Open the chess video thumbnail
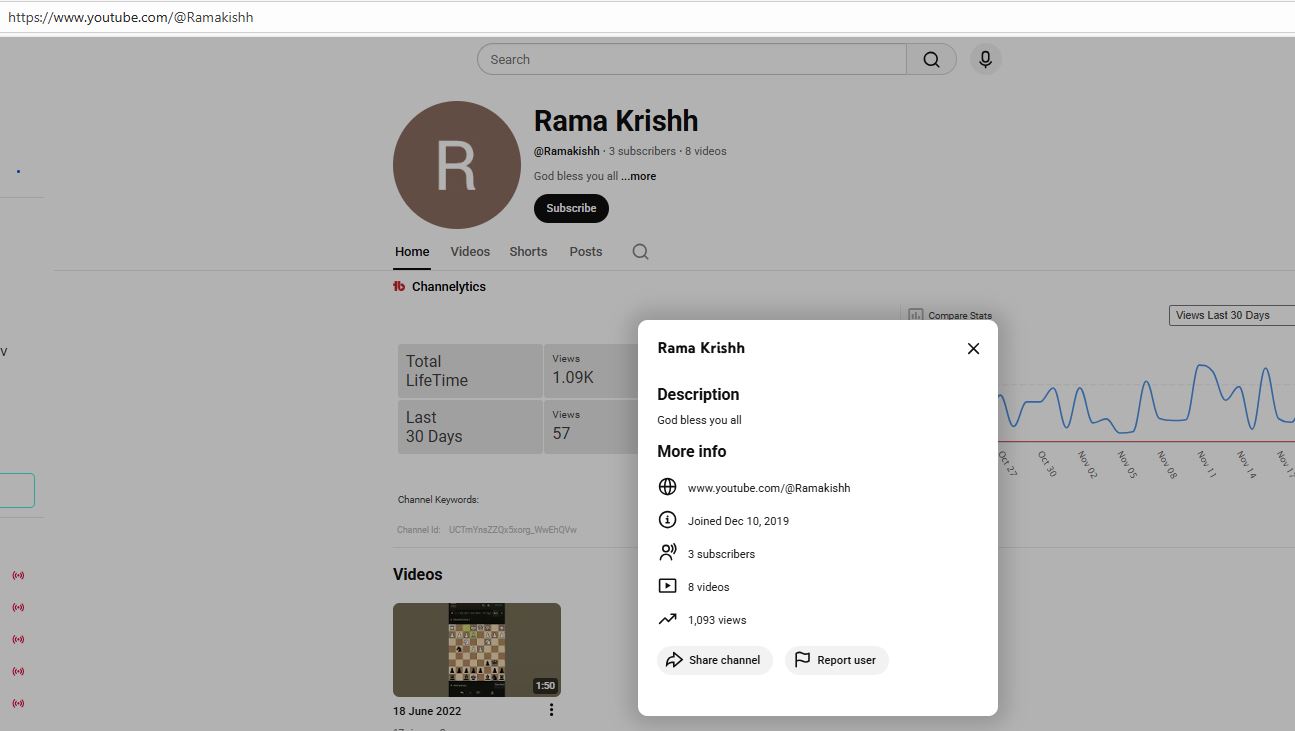Viewport: 1295px width, 731px height. click(476, 649)
